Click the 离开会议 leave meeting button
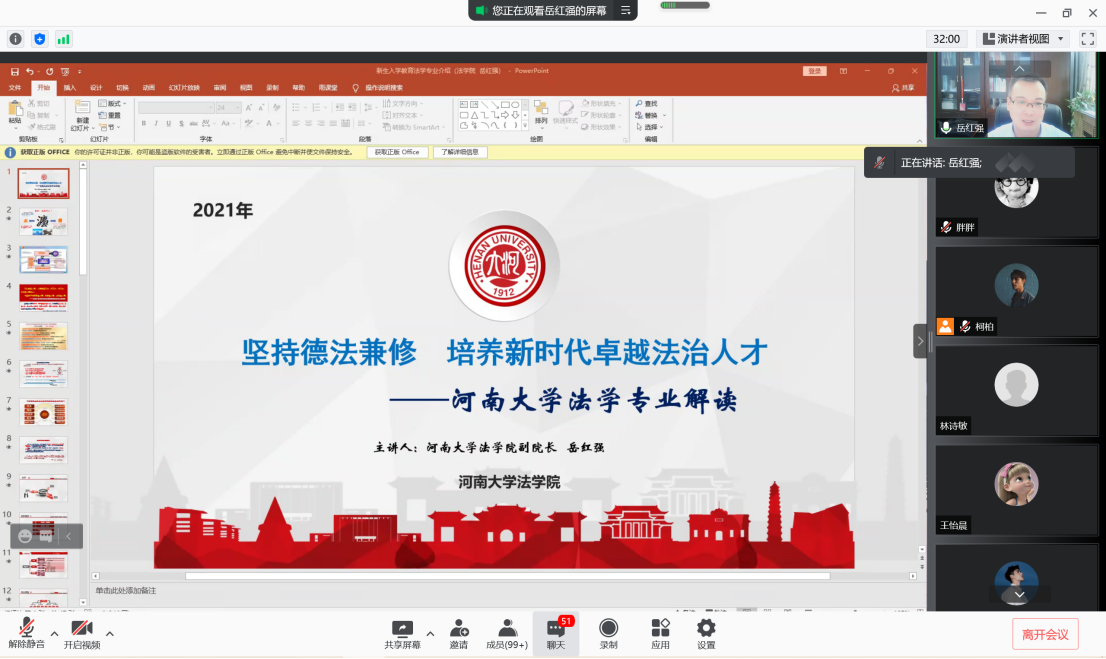1106x659 pixels. coord(1045,634)
